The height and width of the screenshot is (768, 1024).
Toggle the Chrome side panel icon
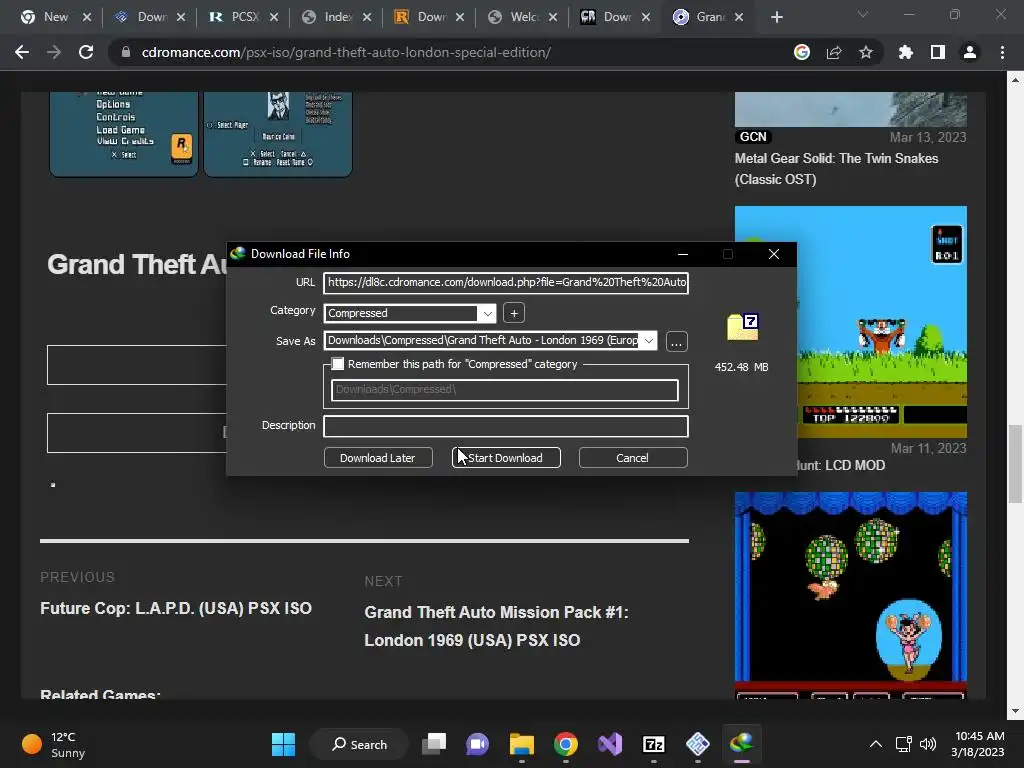(938, 52)
